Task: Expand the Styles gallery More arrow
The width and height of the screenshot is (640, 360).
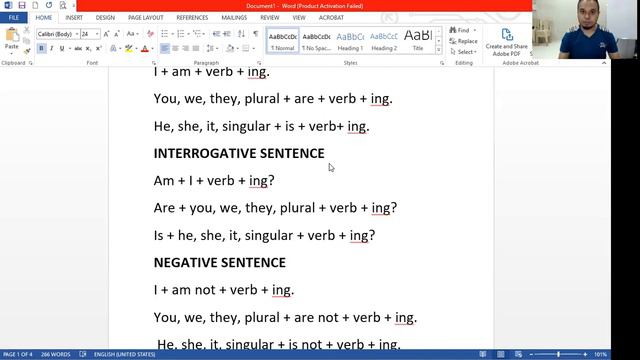Action: 439,51
